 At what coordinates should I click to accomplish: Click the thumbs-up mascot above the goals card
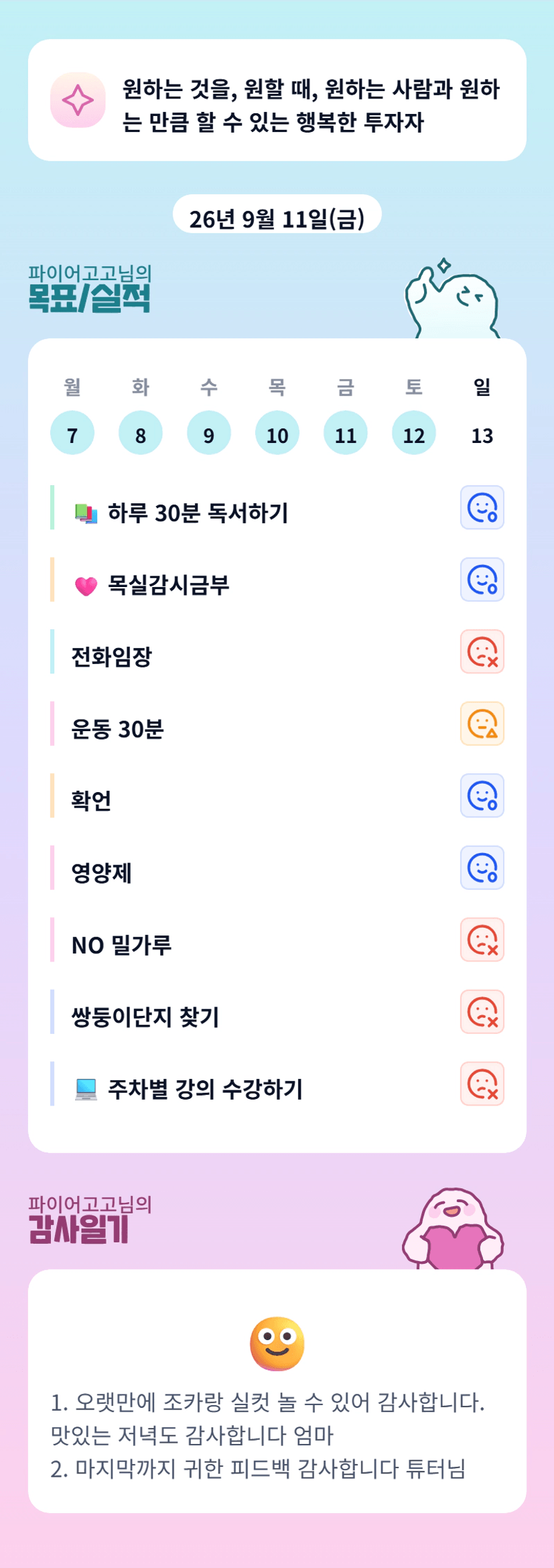pyautogui.click(x=452, y=299)
